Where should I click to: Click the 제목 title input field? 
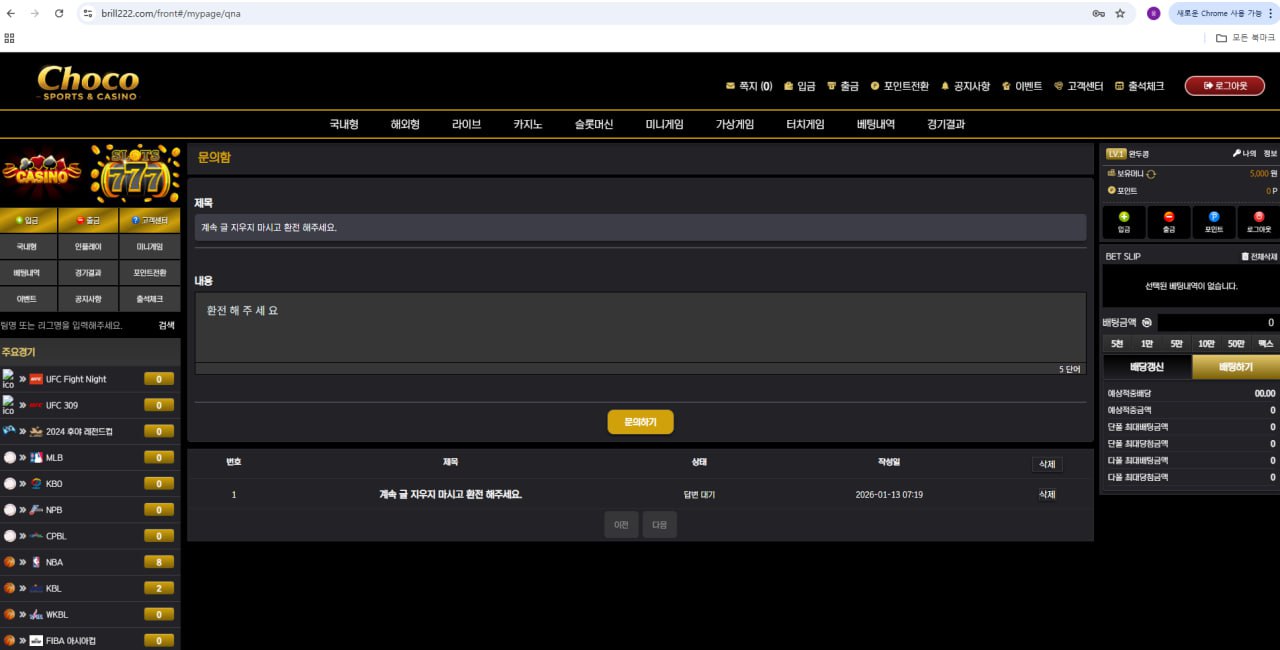click(640, 227)
